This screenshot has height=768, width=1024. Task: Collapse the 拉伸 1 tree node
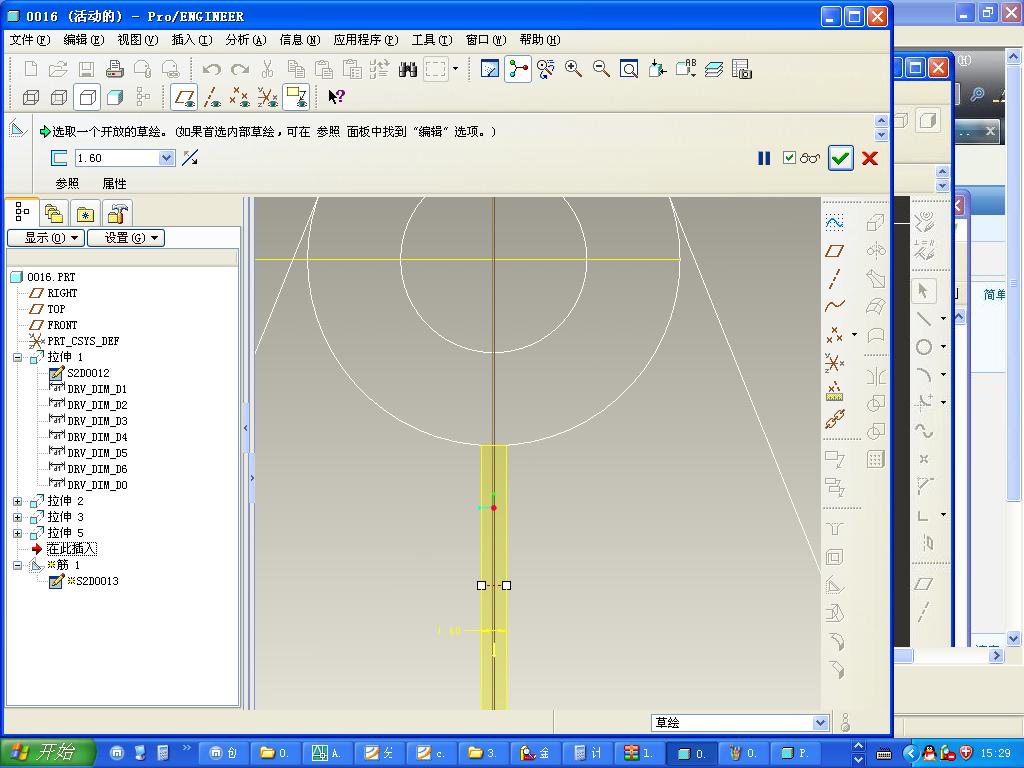click(18, 357)
